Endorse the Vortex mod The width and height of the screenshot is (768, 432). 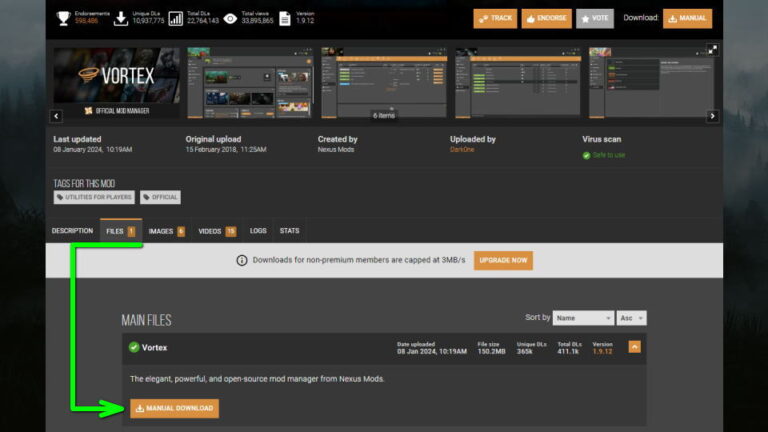(546, 18)
